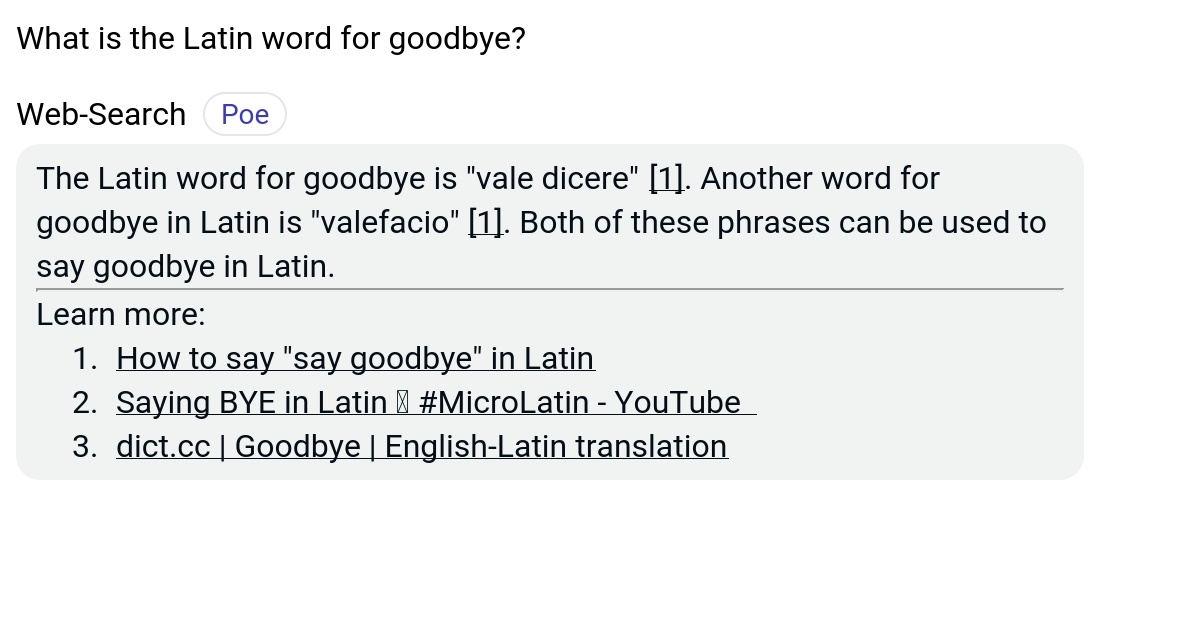The width and height of the screenshot is (1200, 630).
Task: Select the second numbered Learn more entry
Action: [x=435, y=402]
